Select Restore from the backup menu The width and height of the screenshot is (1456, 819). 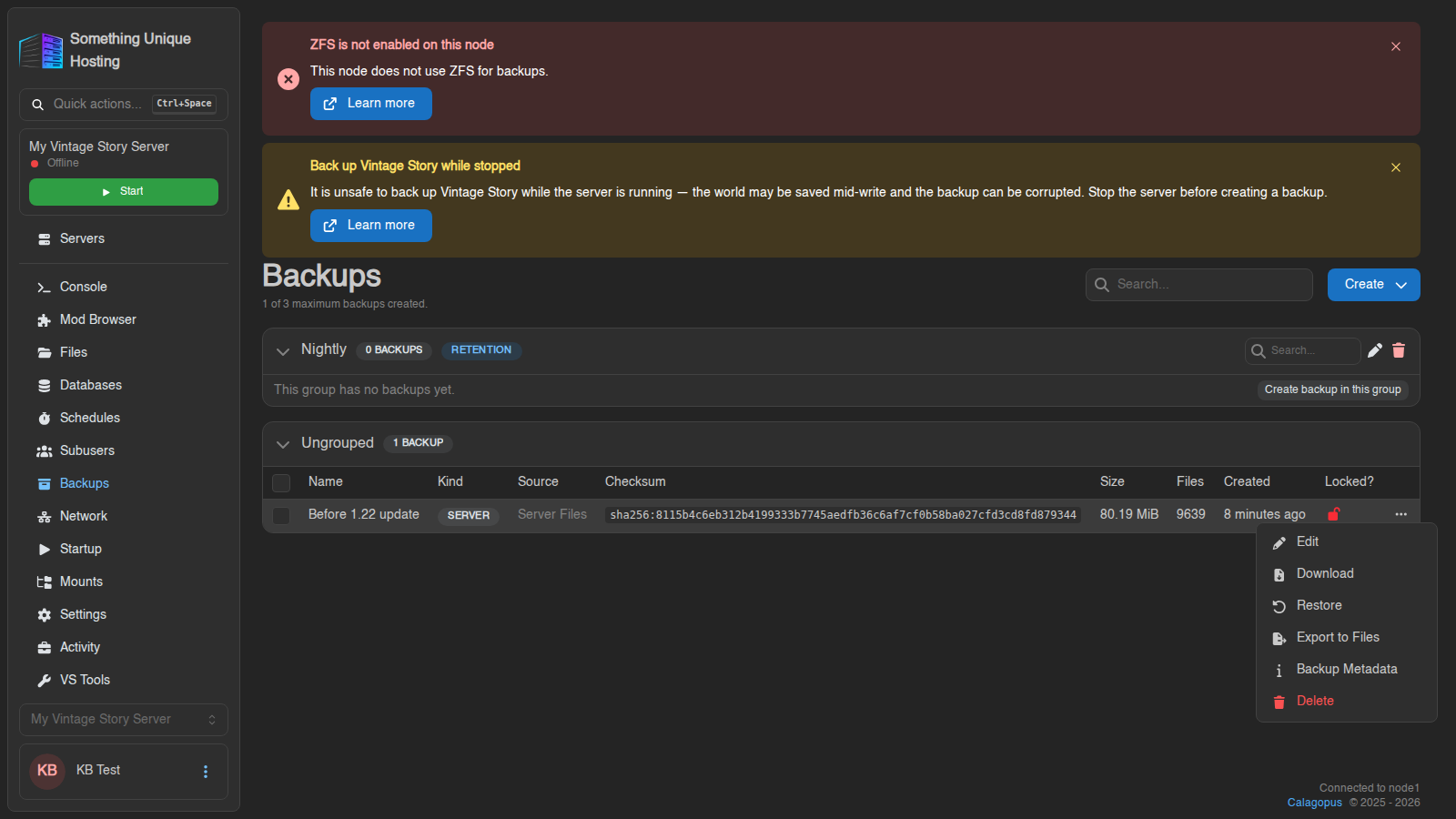click(x=1346, y=605)
